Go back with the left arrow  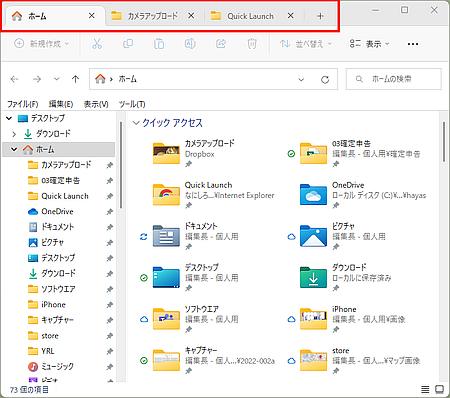14,79
